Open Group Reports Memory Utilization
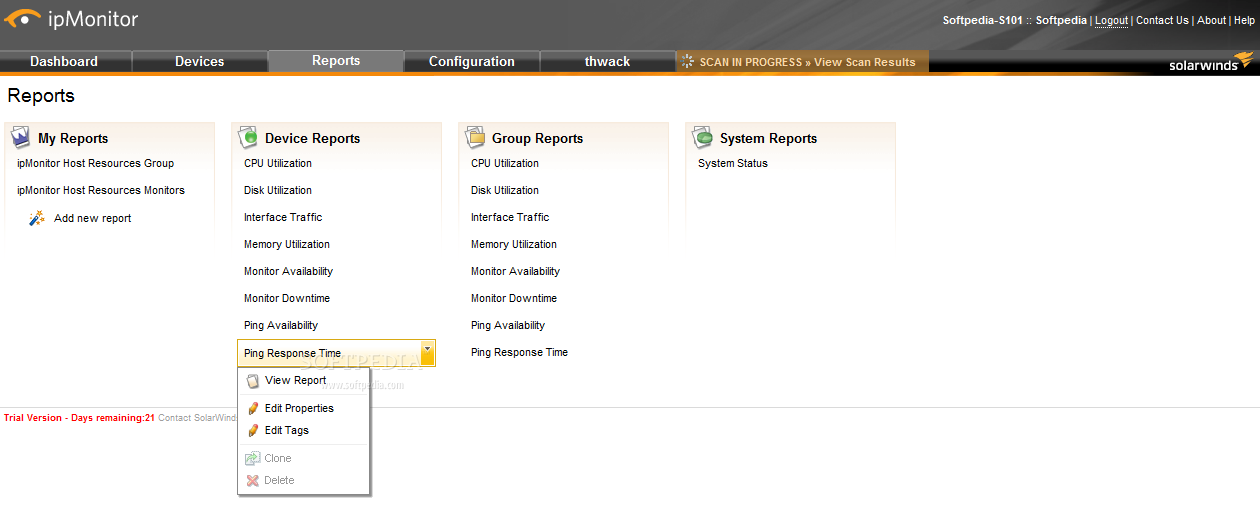 coord(514,244)
